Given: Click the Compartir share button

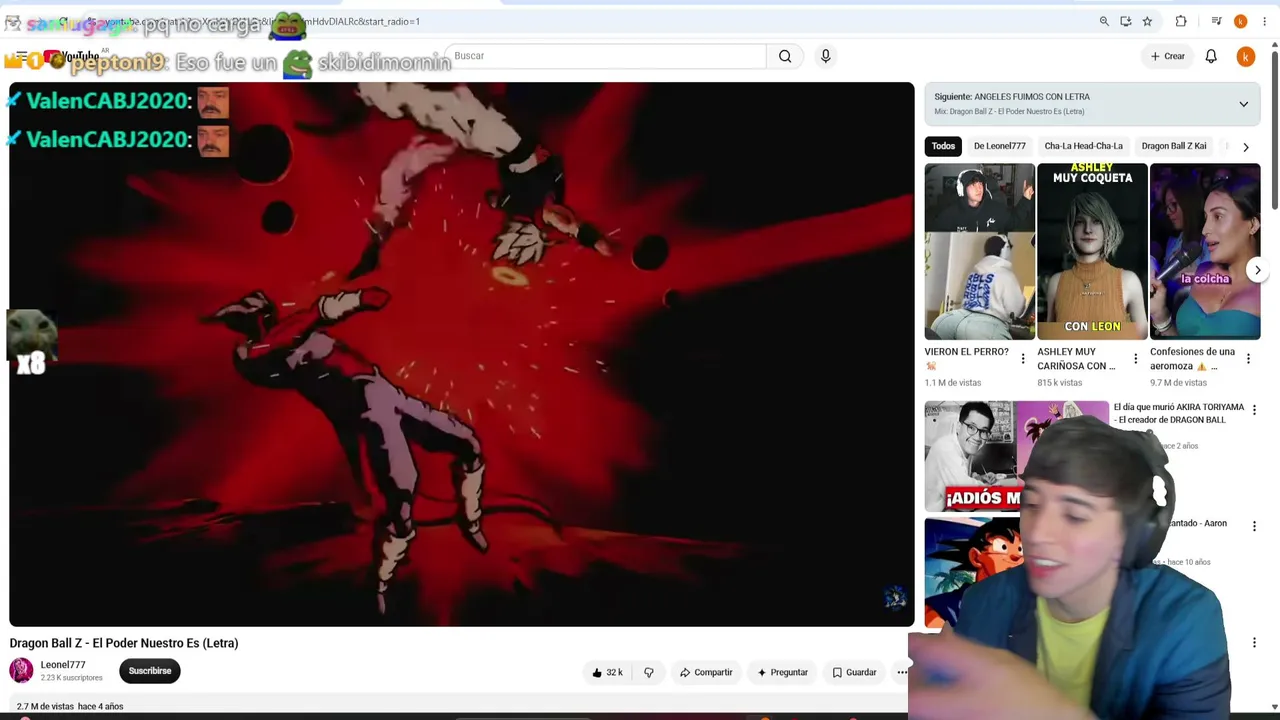Looking at the screenshot, I should coord(706,672).
